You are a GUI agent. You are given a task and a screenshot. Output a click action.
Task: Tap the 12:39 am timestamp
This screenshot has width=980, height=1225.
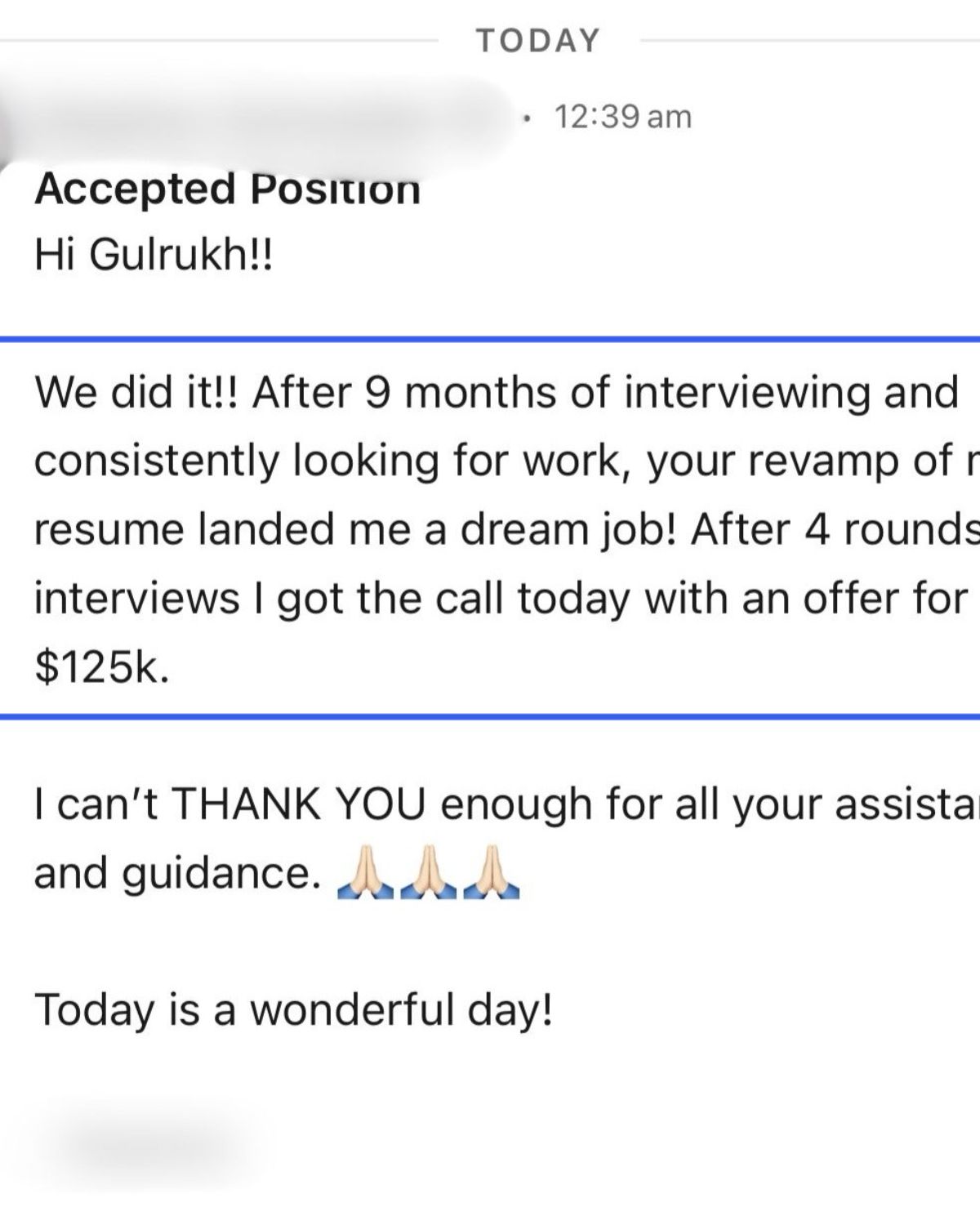tap(623, 117)
